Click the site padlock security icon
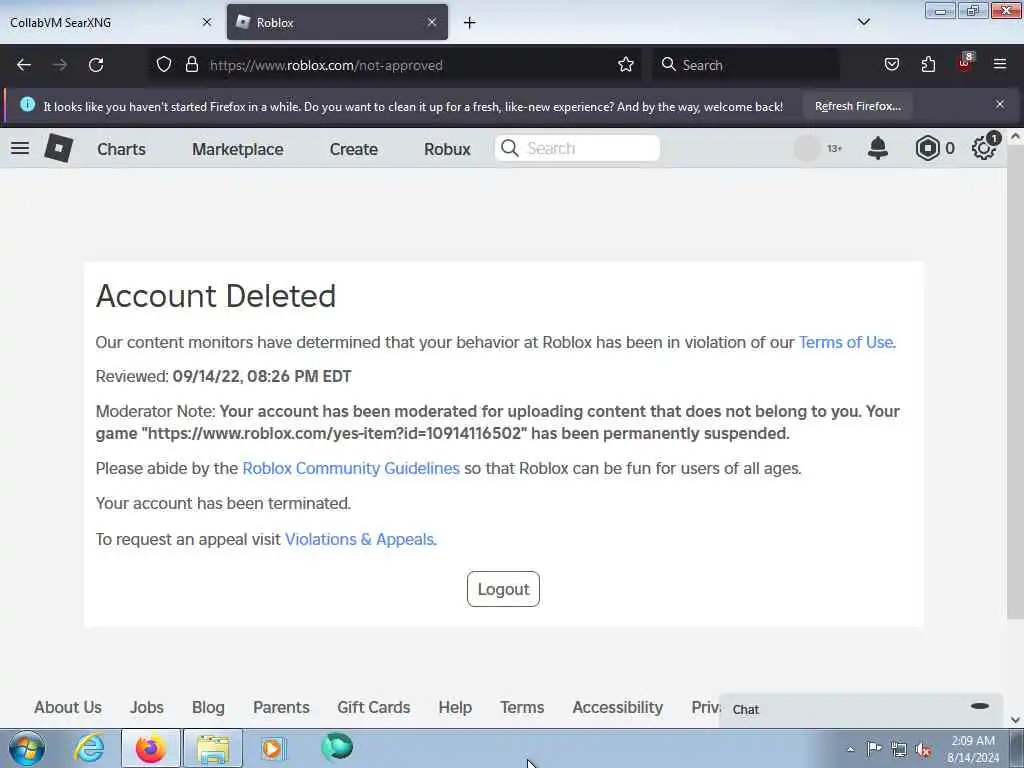Viewport: 1024px width, 768px height. [x=191, y=65]
